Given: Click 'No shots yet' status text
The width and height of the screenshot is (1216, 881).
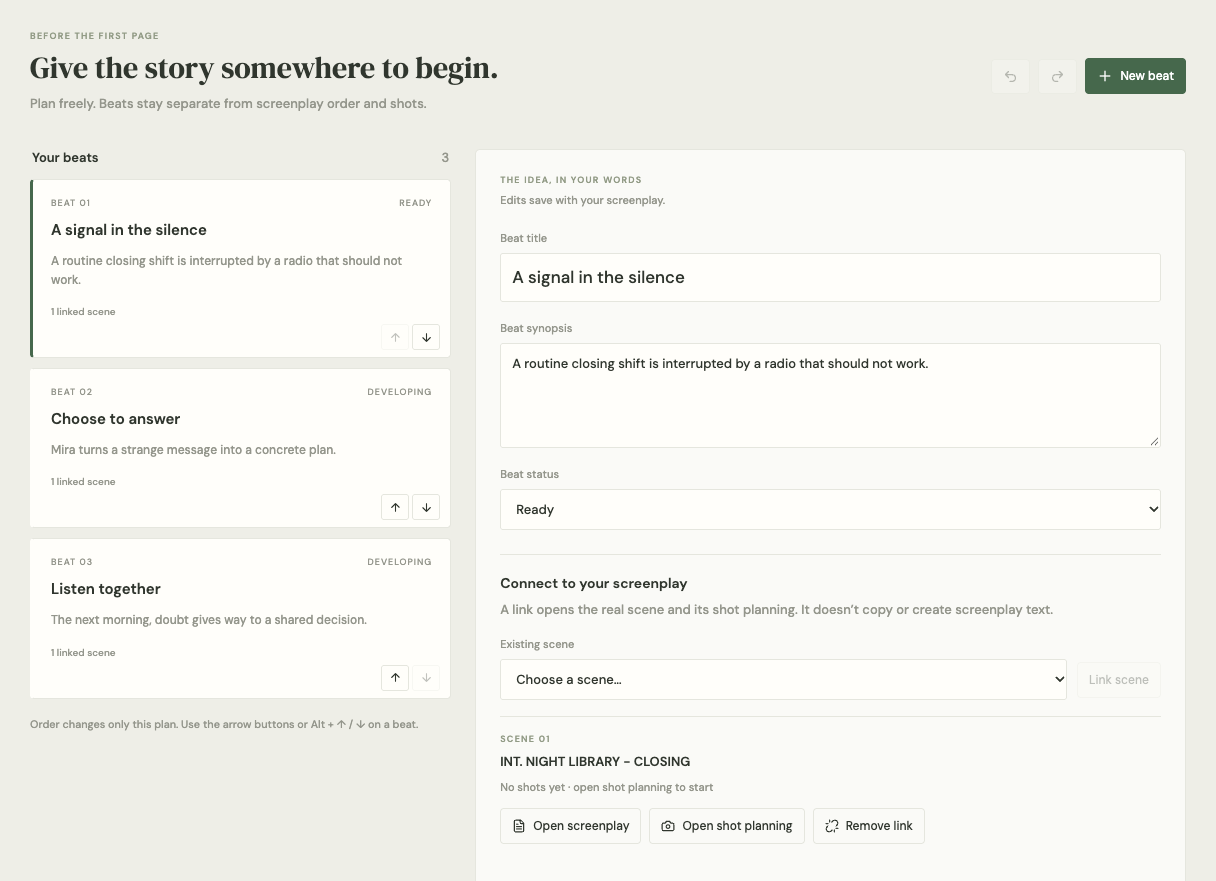Looking at the screenshot, I should [x=530, y=787].
